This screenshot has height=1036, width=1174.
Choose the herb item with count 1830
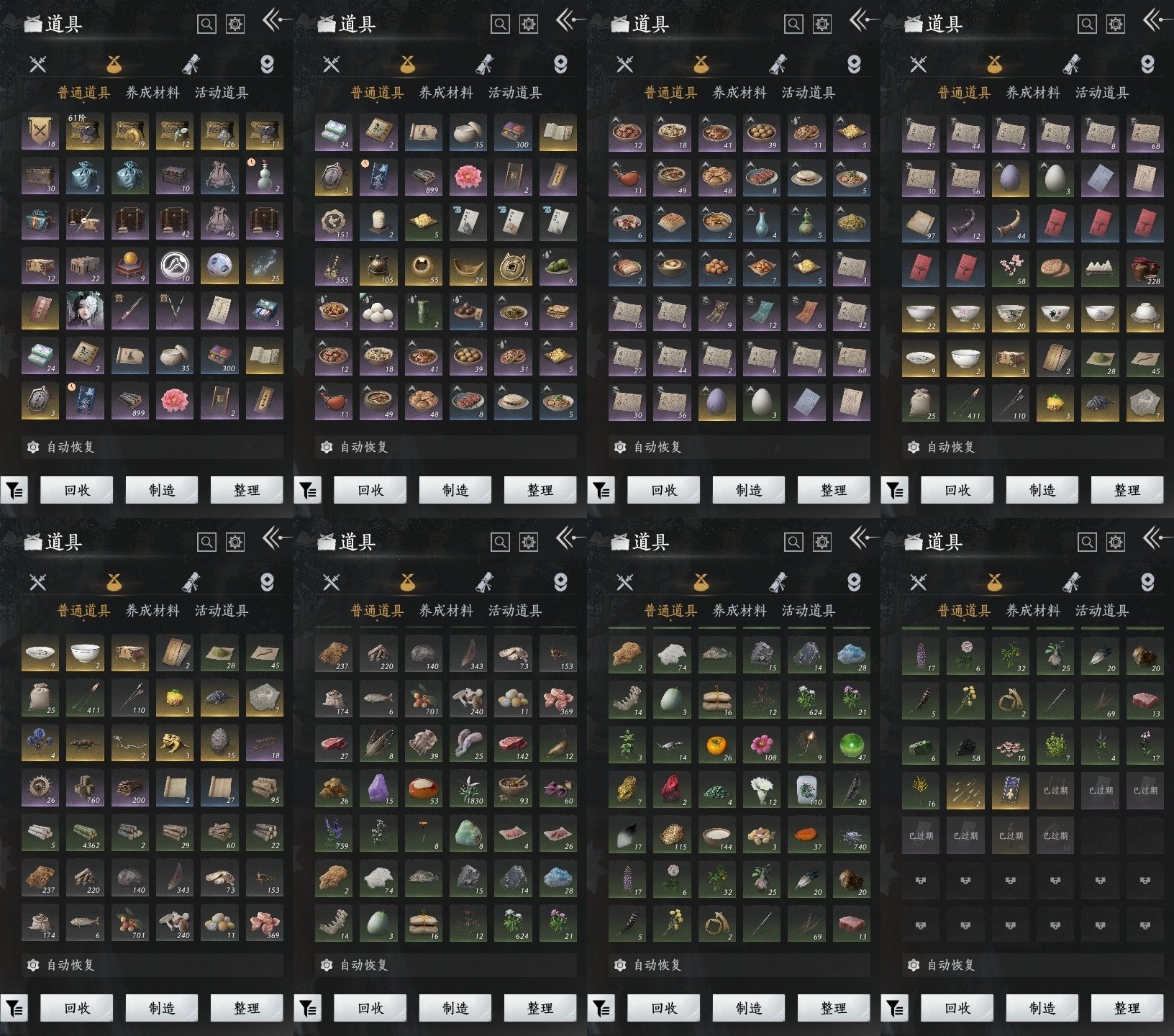tap(468, 788)
